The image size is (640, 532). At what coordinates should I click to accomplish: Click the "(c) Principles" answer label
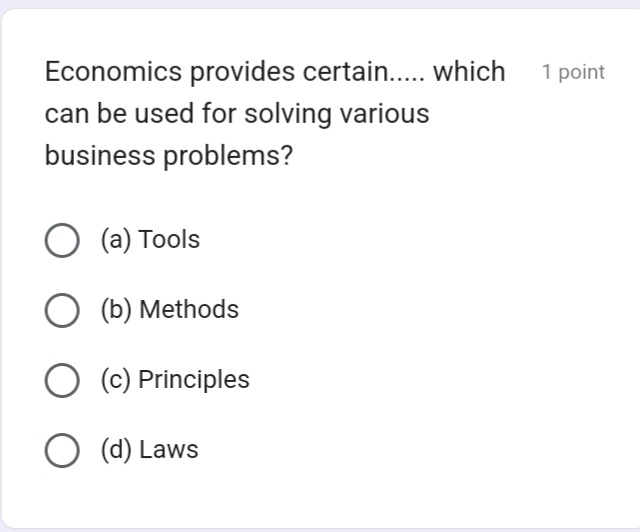pos(175,380)
